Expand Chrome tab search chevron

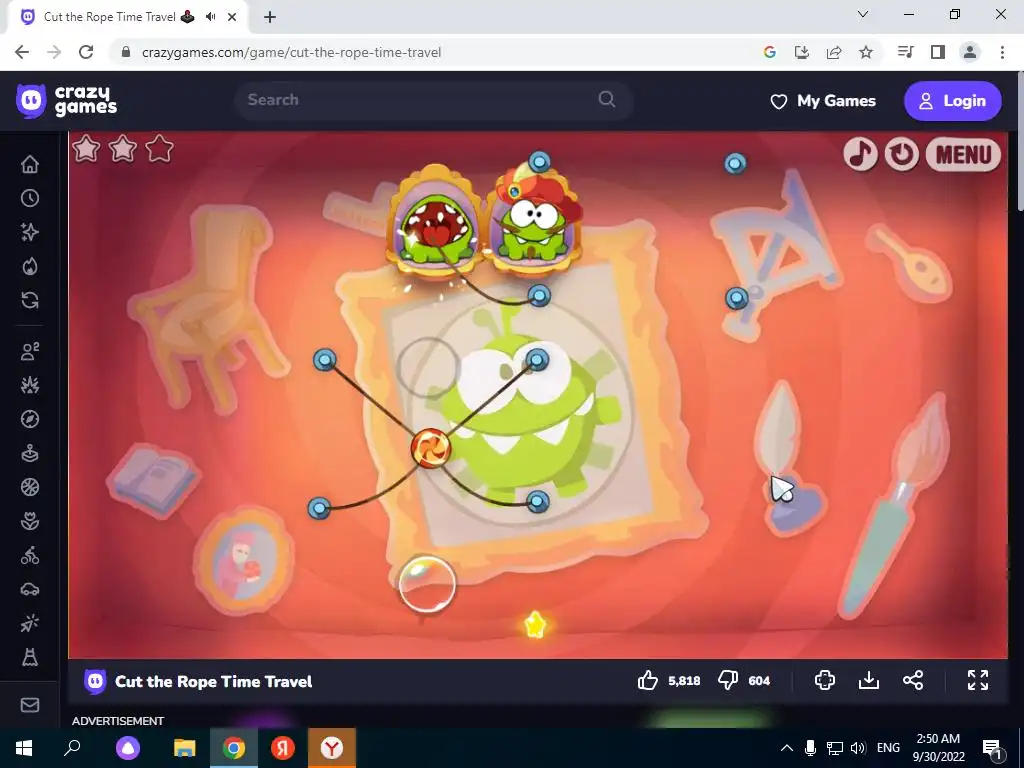(x=863, y=14)
